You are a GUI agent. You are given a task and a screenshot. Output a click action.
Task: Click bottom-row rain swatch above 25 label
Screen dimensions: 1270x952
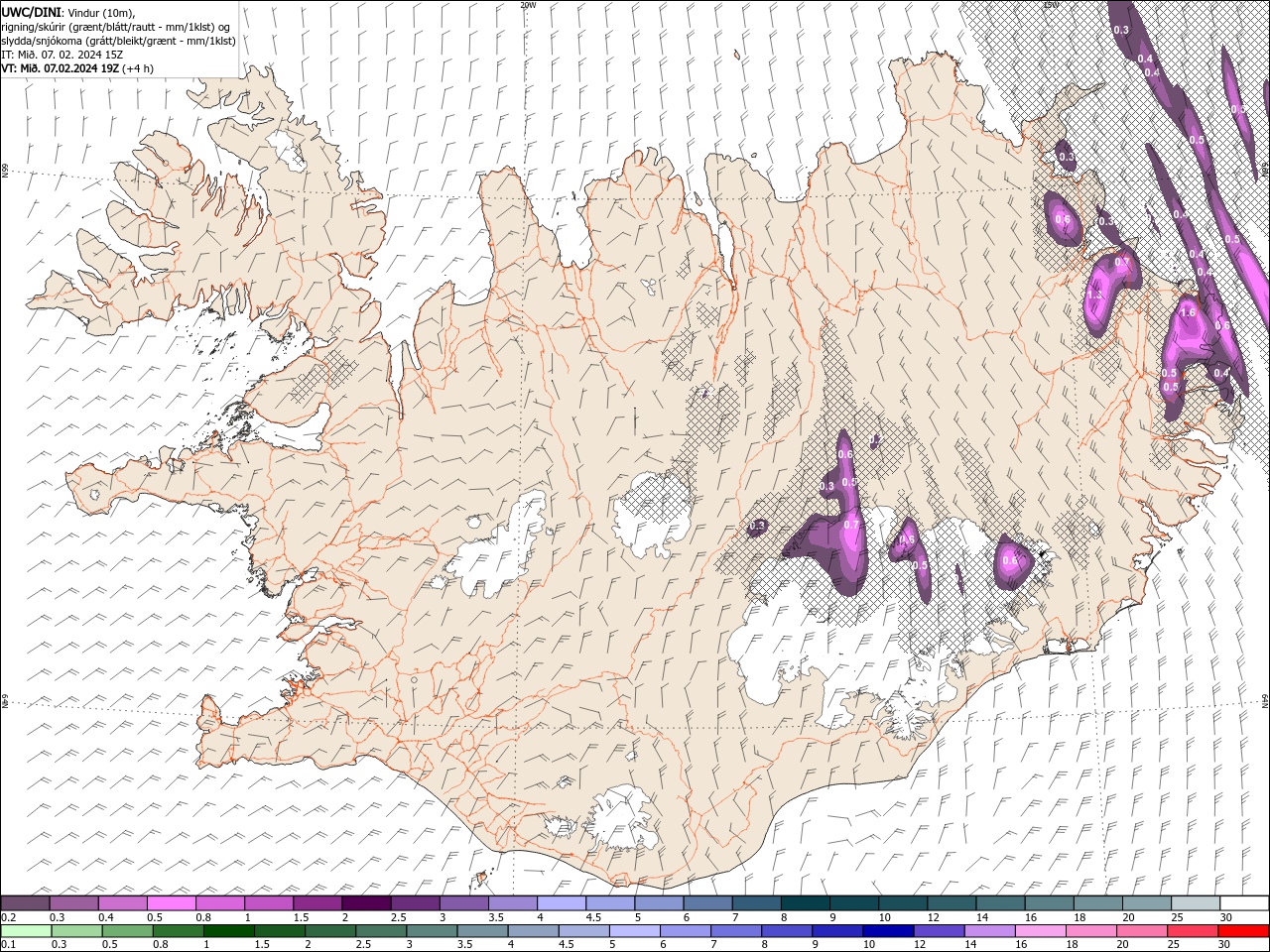click(x=1193, y=931)
